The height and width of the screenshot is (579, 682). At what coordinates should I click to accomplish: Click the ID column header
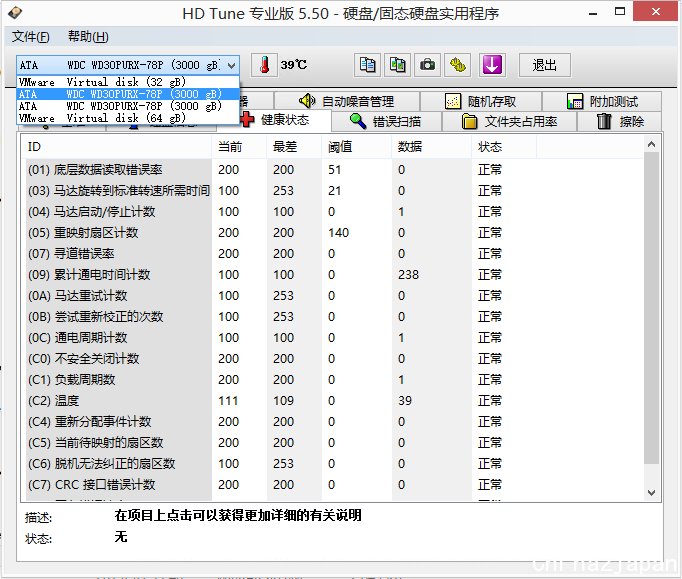pos(116,147)
